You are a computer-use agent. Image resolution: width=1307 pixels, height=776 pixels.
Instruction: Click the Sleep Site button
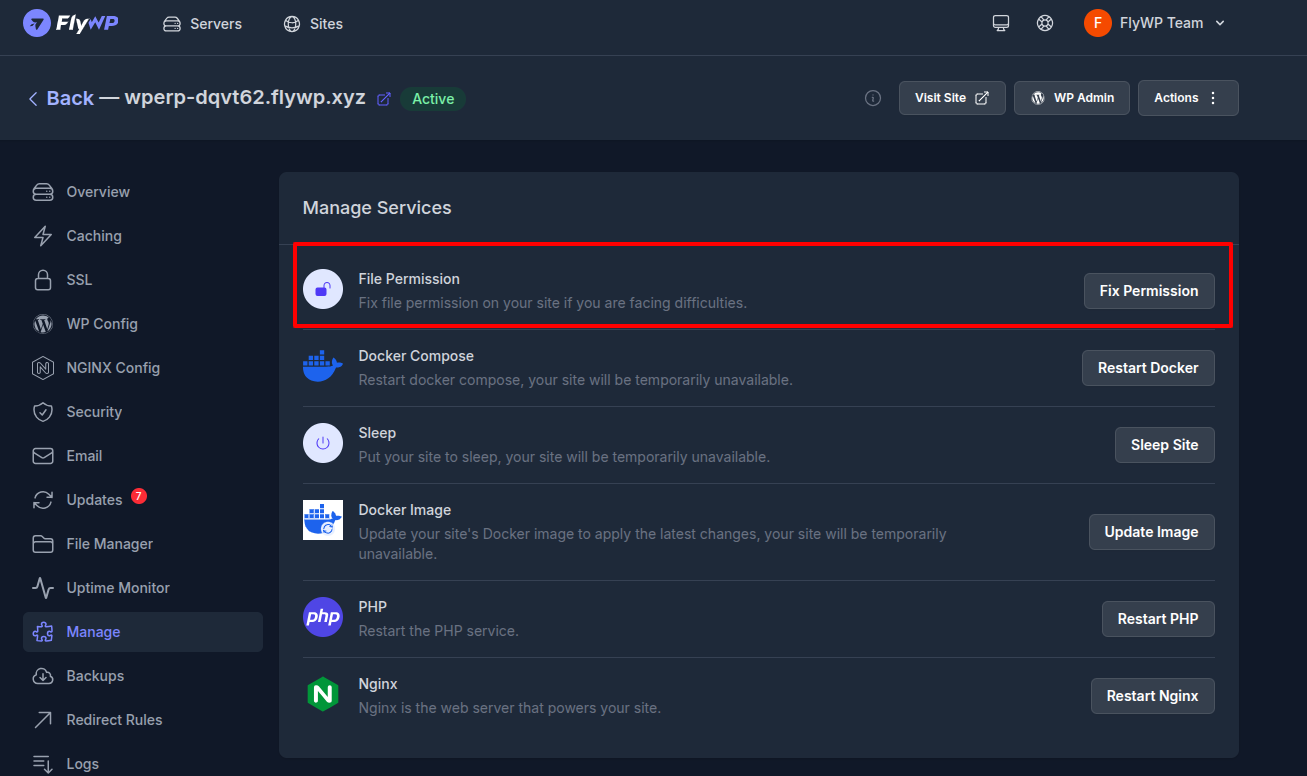click(1164, 445)
